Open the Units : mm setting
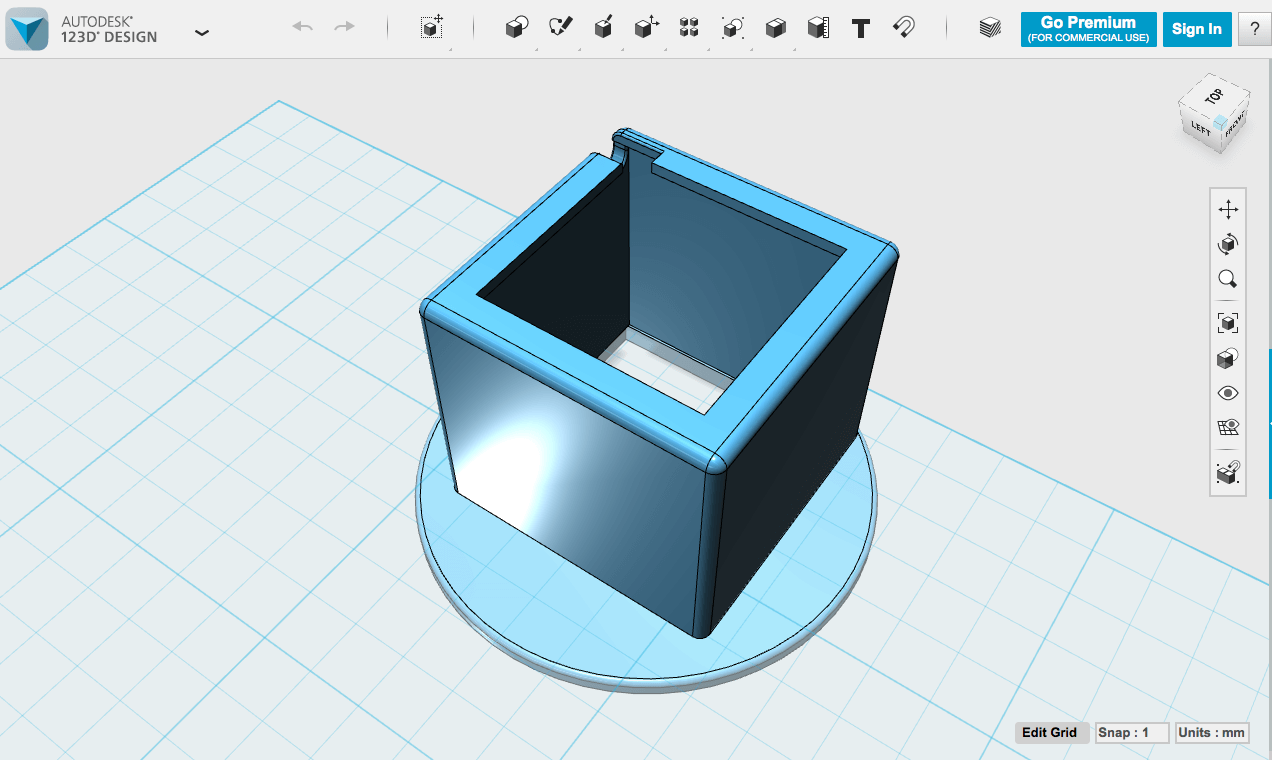The height and width of the screenshot is (760, 1272). pyautogui.click(x=1212, y=733)
